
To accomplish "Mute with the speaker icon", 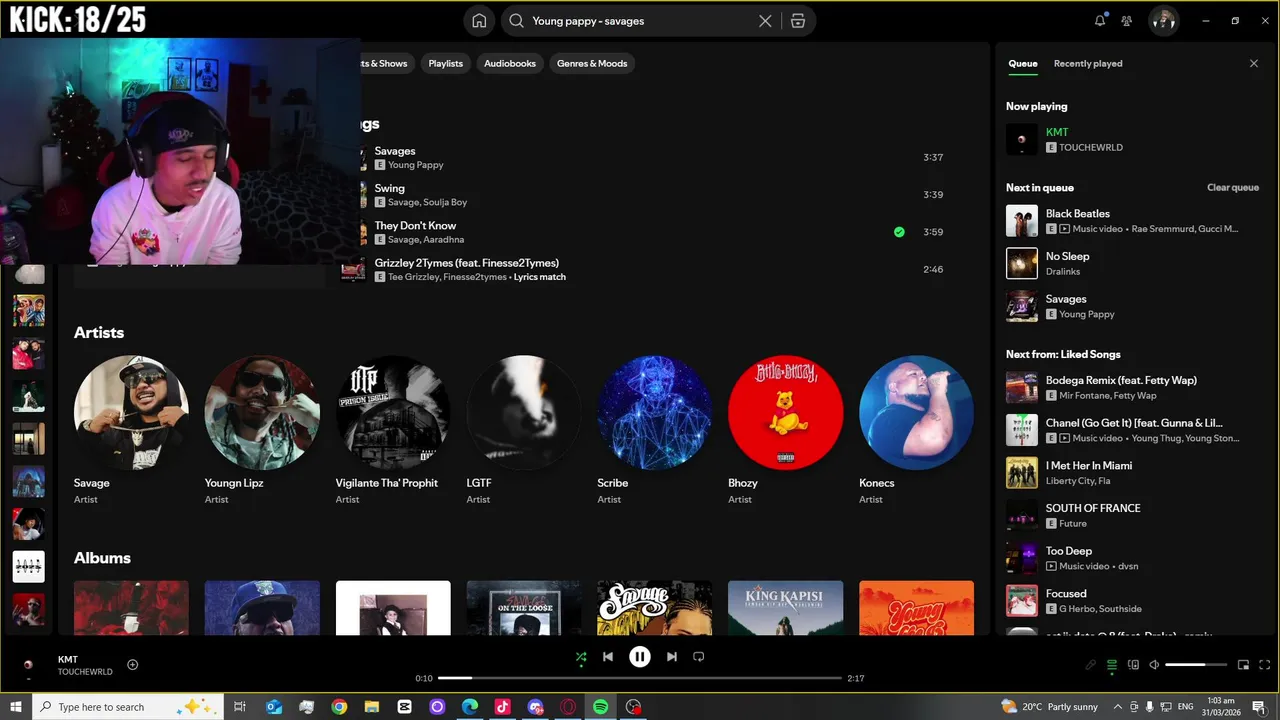I will tap(1154, 665).
